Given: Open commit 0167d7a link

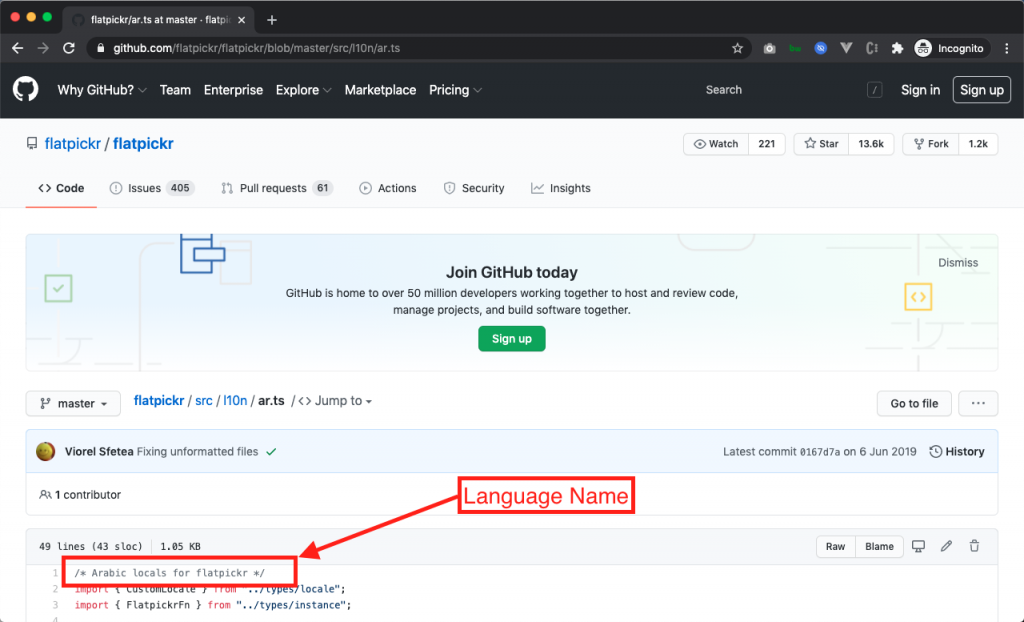Looking at the screenshot, I should pyautogui.click(x=820, y=451).
